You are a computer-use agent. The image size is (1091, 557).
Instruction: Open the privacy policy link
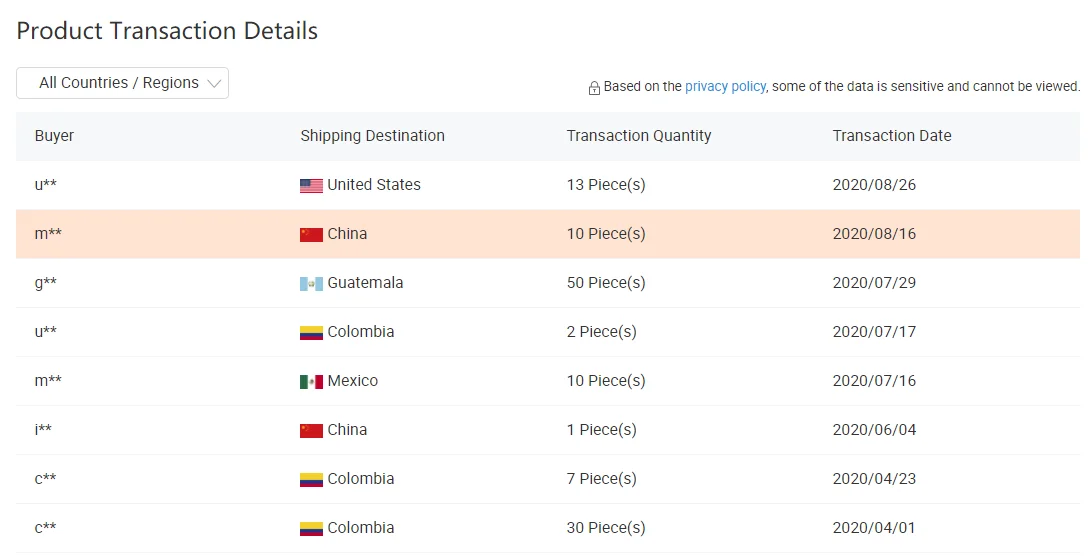click(725, 86)
